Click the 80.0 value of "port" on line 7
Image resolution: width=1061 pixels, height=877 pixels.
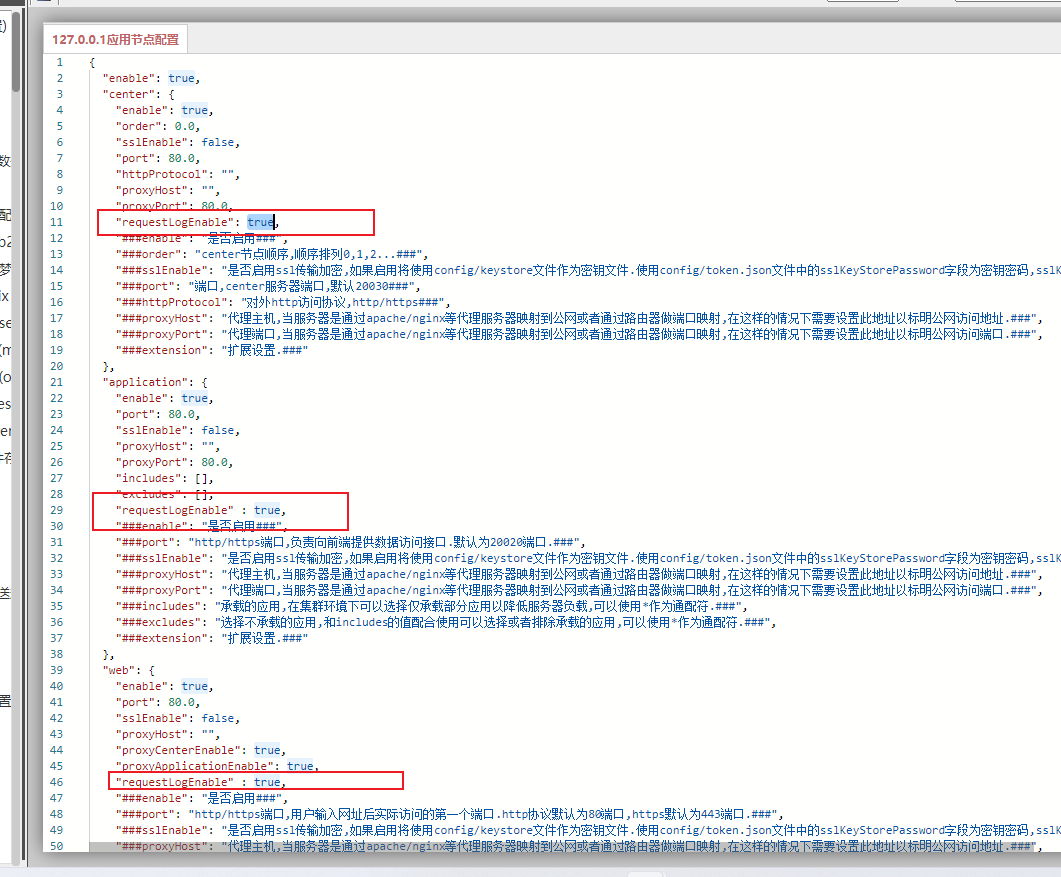181,158
